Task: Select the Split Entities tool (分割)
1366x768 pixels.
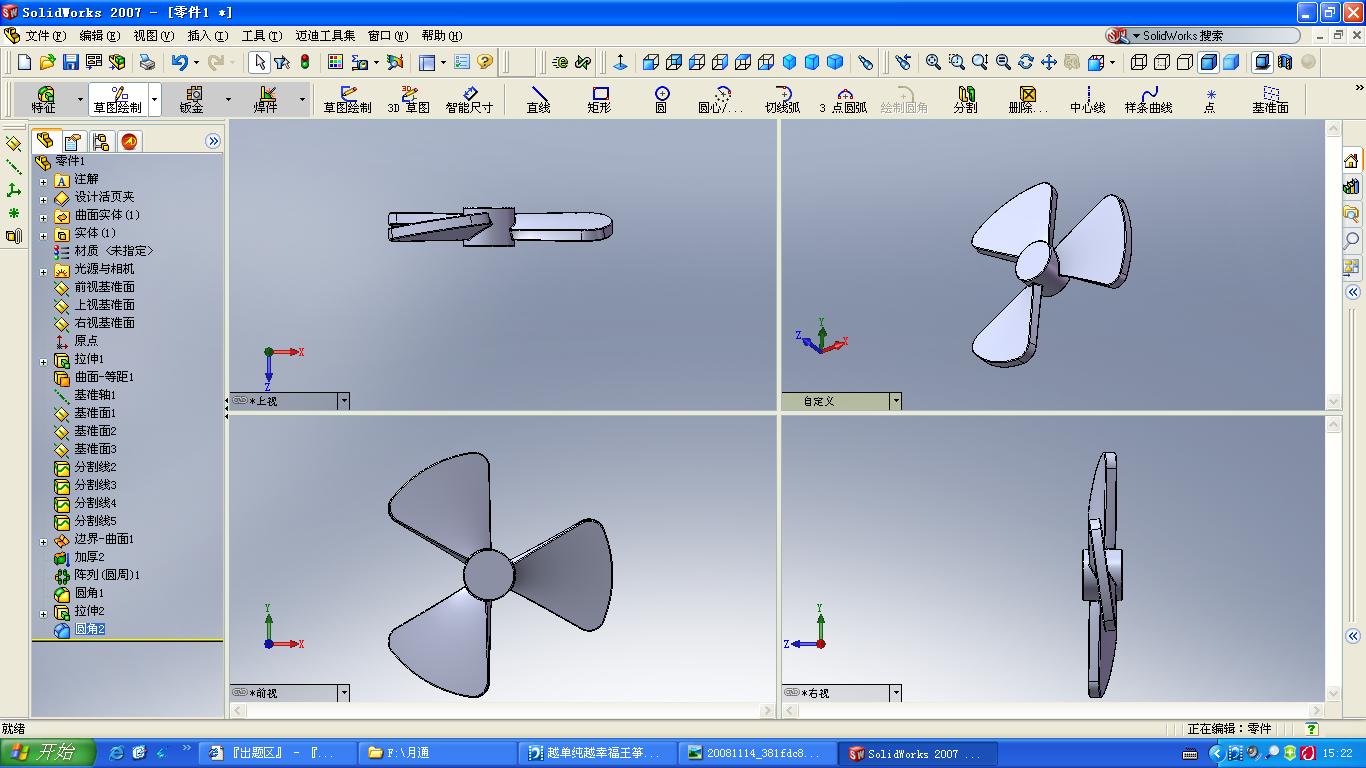Action: pos(966,100)
